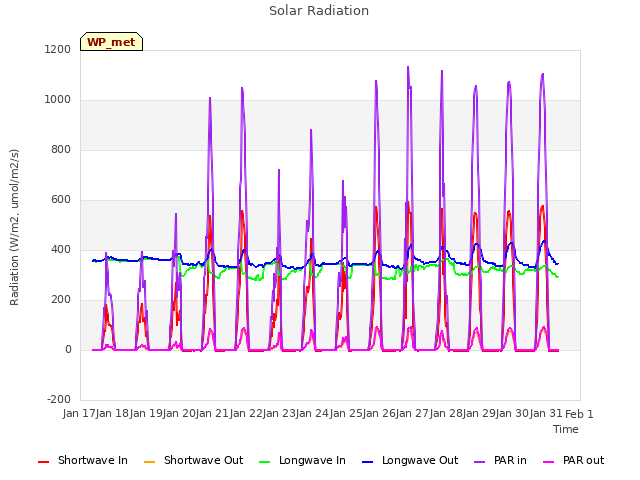
Task: Click the Jan 21 x-axis tick label
Action: [x=212, y=413]
